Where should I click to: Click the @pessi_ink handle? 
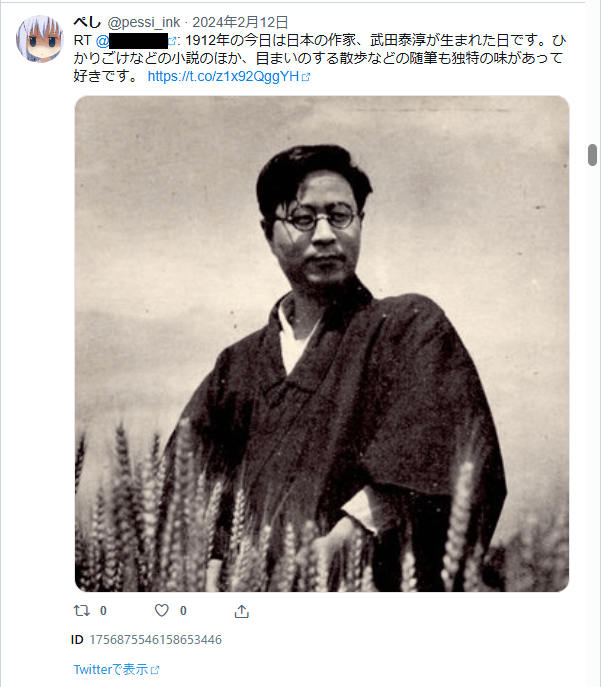[144, 22]
